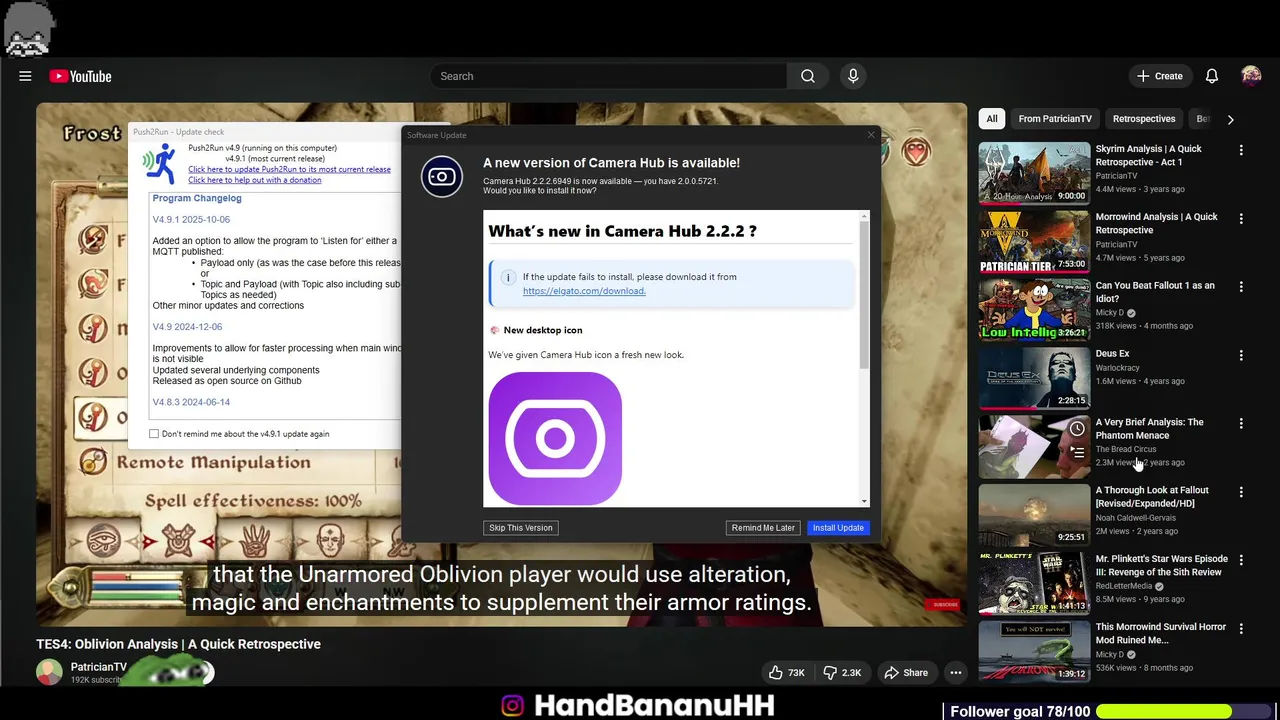Open options for A Very Brief Analysis video
The image size is (1280, 720).
pos(1241,424)
